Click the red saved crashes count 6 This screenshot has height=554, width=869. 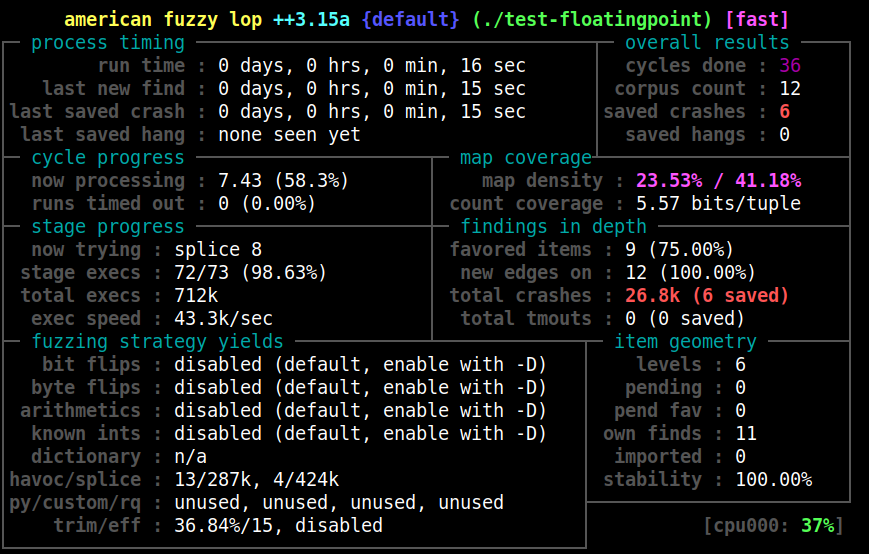click(785, 112)
